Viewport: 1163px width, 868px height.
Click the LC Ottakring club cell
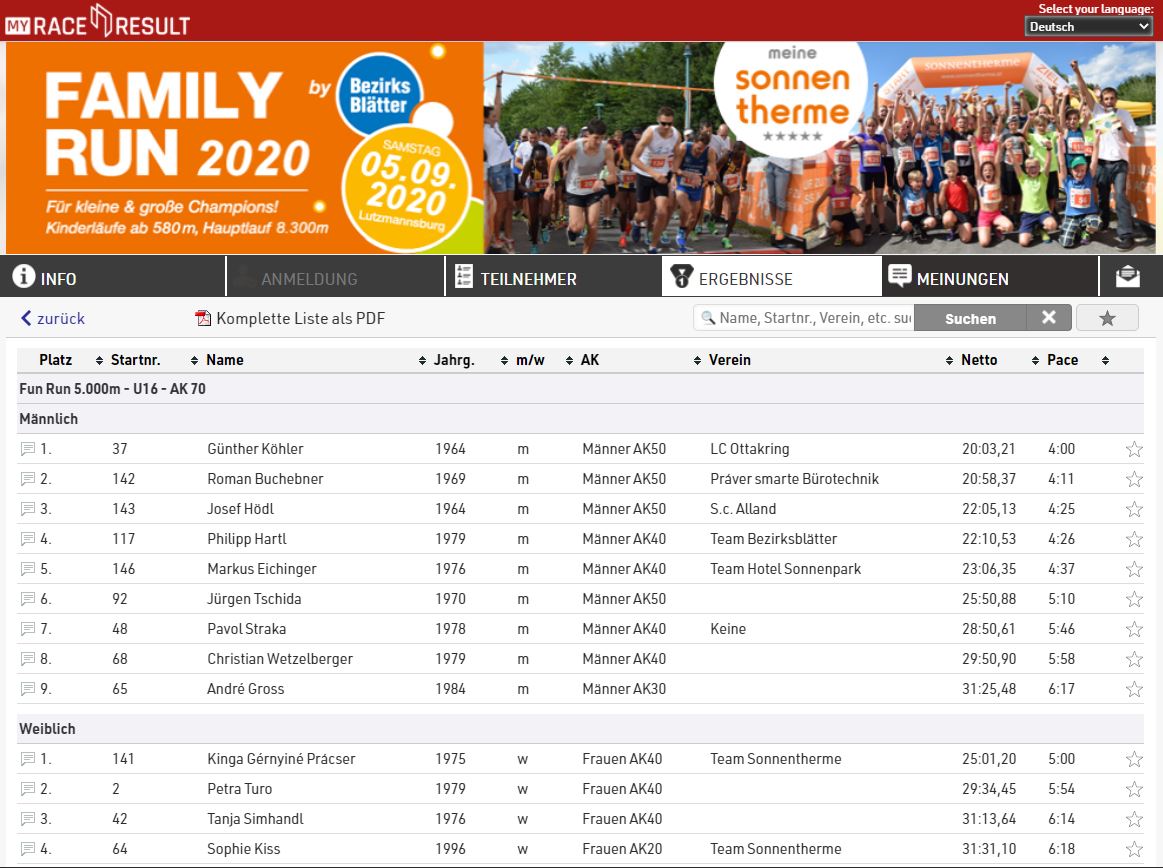pos(749,449)
